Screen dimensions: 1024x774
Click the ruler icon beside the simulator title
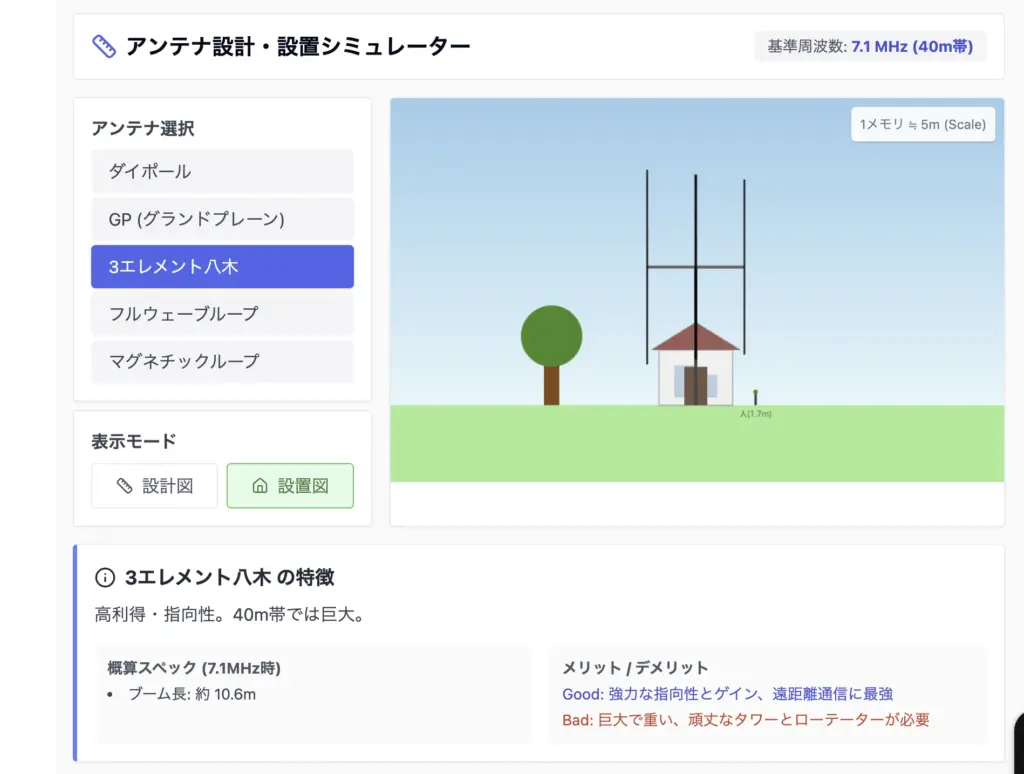coord(104,46)
